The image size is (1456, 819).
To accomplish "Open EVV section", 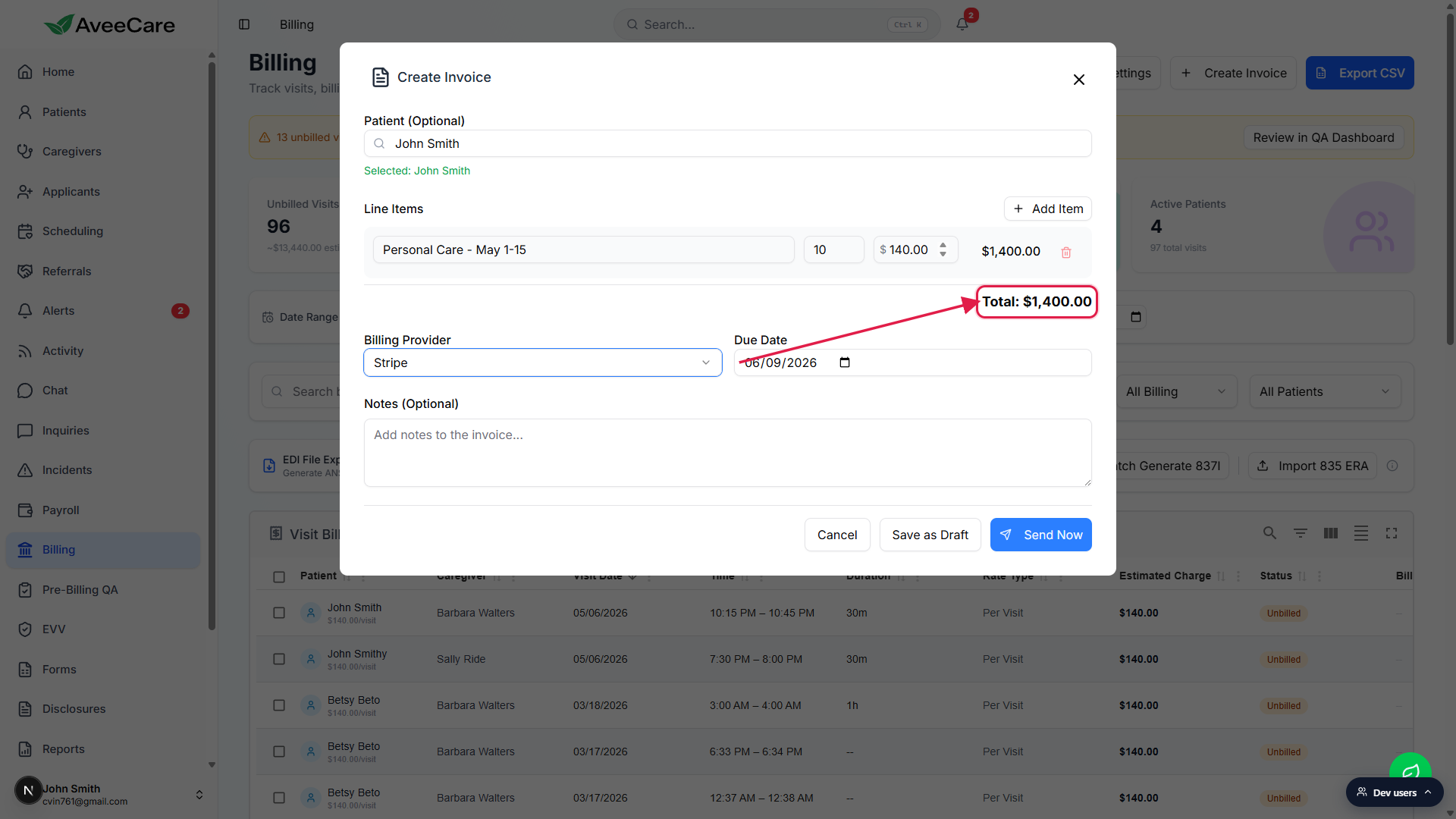I will (103, 629).
